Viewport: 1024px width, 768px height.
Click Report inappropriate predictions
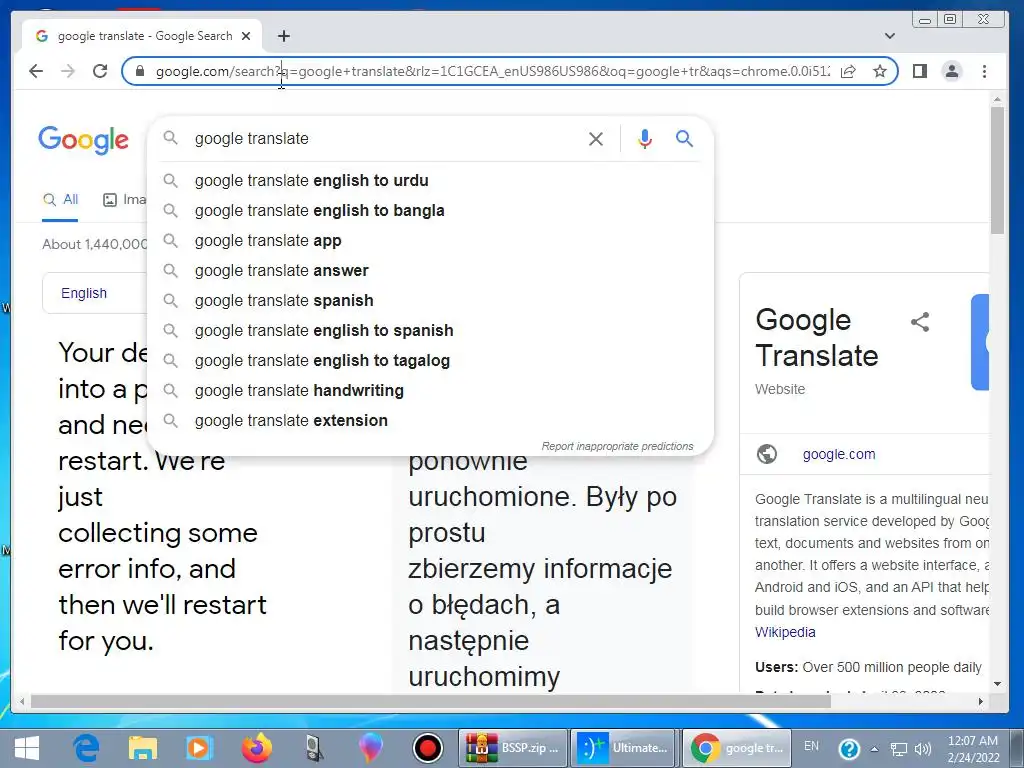click(617, 446)
